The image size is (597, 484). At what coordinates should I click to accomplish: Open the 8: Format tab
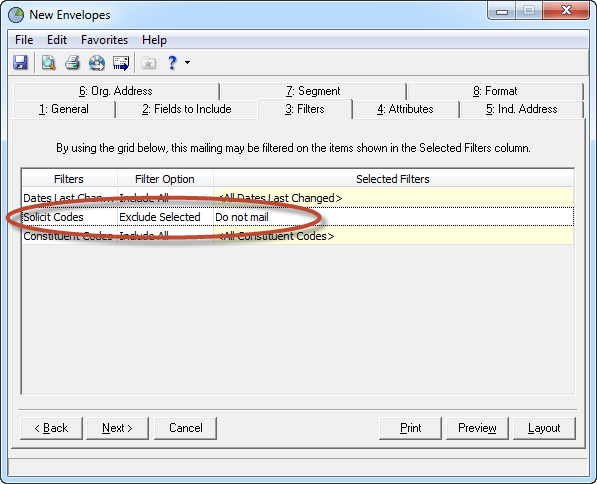[x=495, y=91]
